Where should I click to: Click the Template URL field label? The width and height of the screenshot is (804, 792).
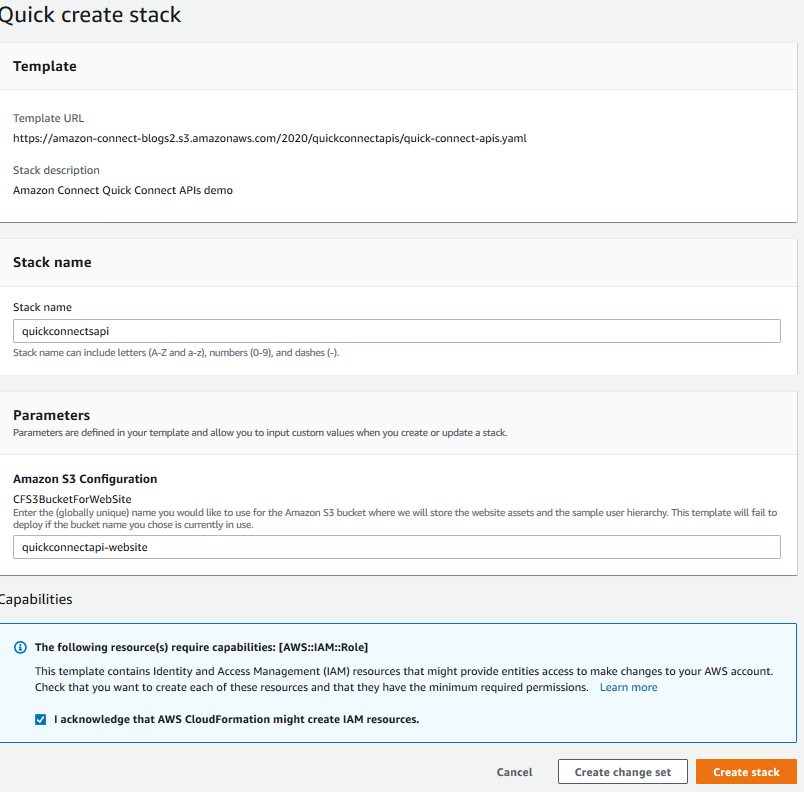[x=49, y=118]
